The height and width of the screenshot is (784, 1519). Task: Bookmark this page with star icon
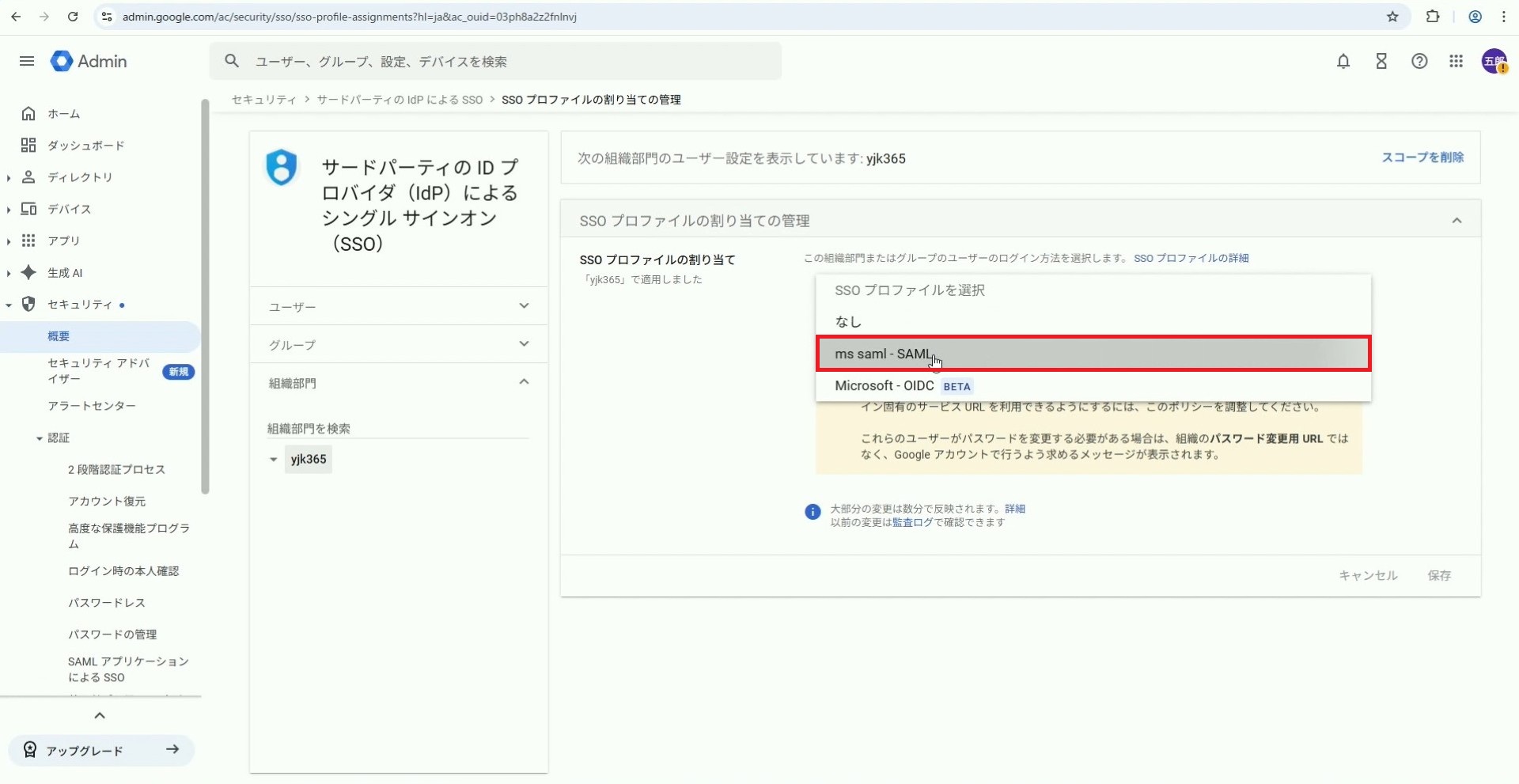(x=1392, y=17)
